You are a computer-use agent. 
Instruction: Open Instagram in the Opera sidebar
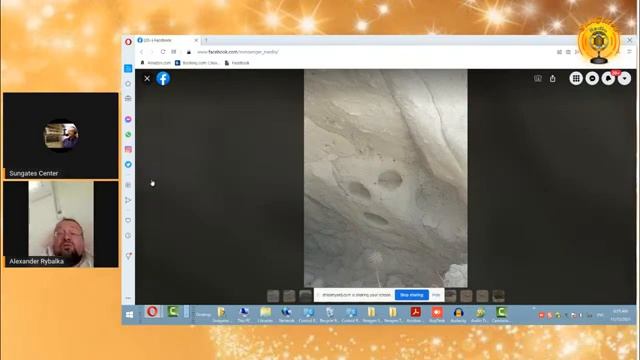pos(128,149)
